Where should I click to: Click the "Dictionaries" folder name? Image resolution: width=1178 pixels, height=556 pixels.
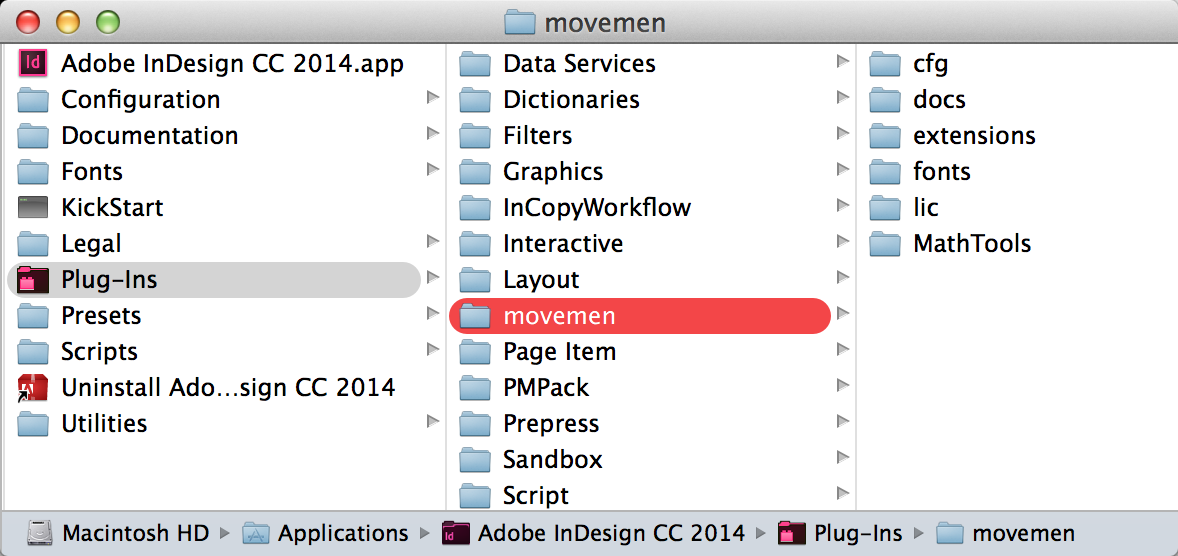571,99
